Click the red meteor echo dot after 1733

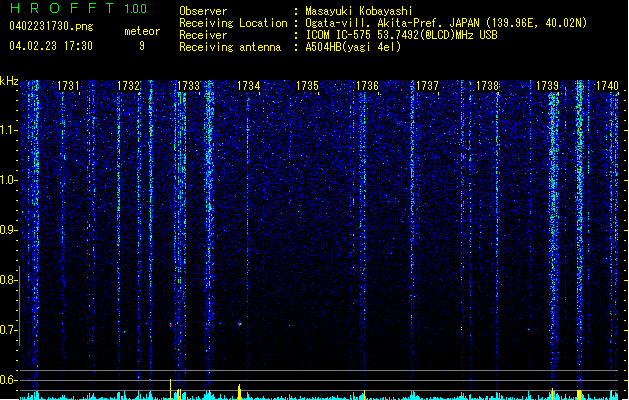239,323
